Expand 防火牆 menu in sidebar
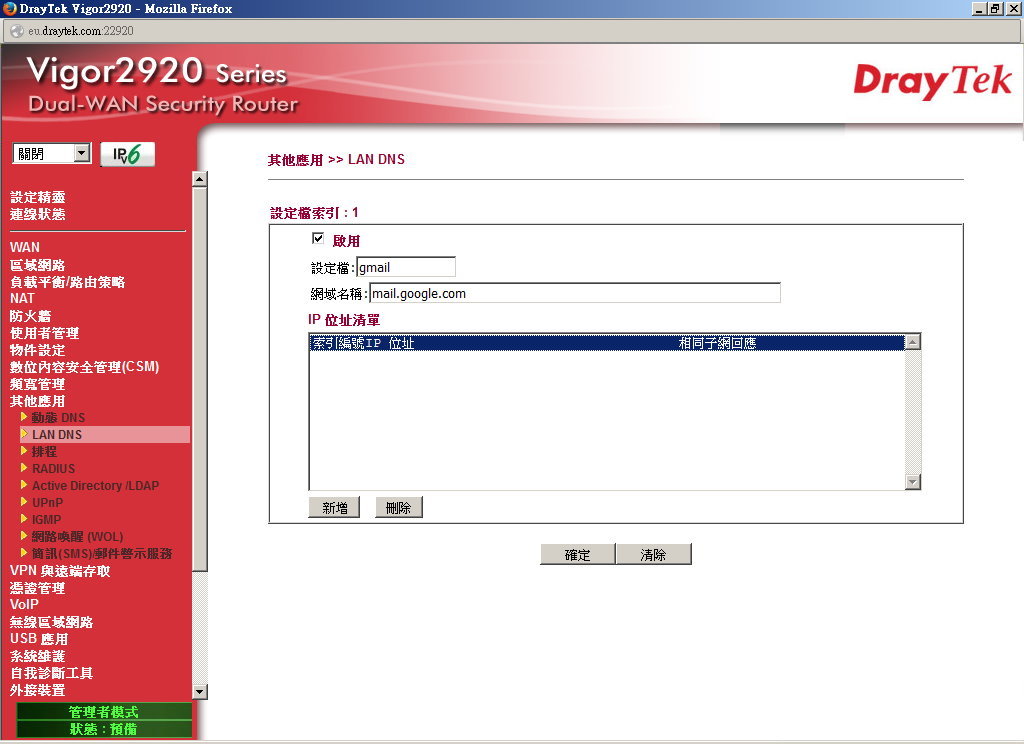The image size is (1024, 744). 31,315
